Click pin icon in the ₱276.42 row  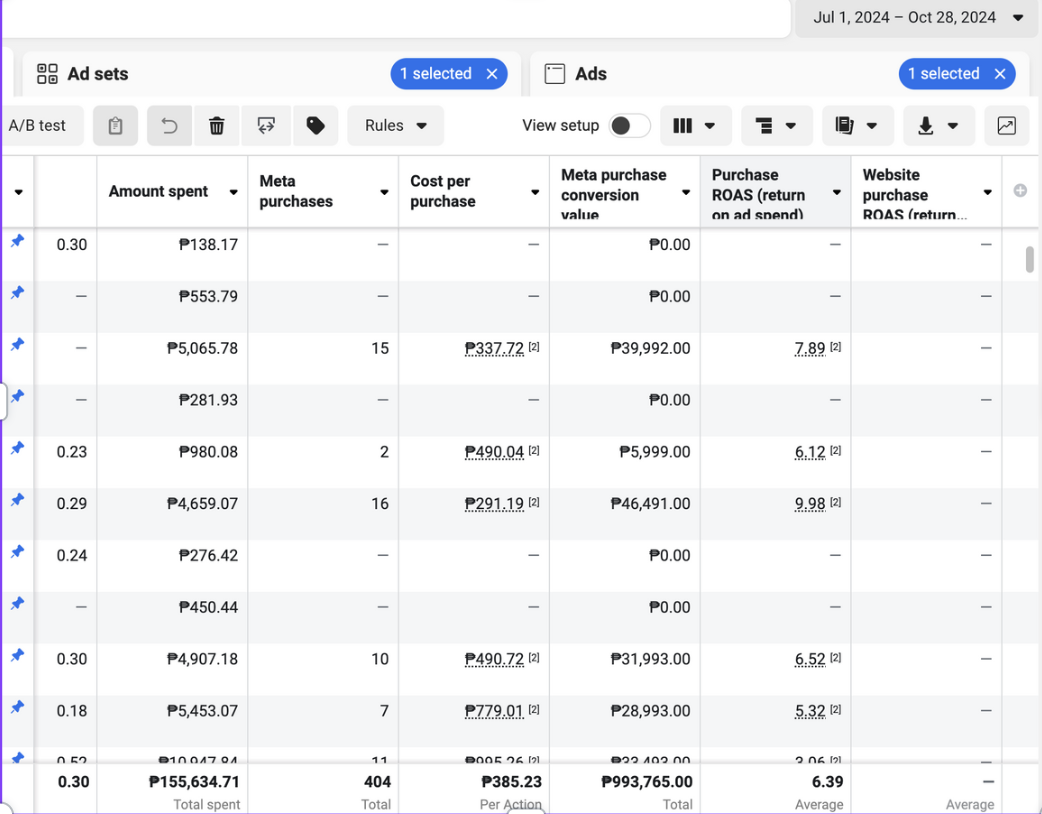pos(17,552)
